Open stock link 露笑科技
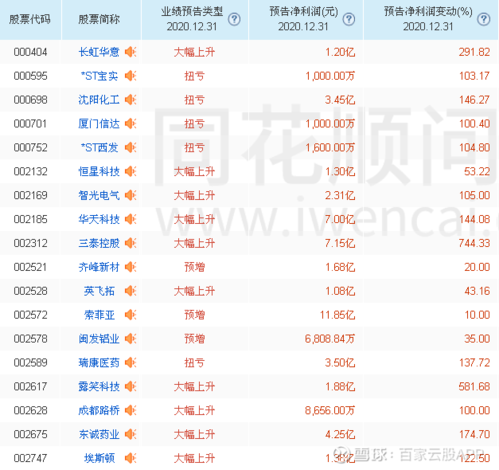The height and width of the screenshot is (470, 499). [x=99, y=386]
